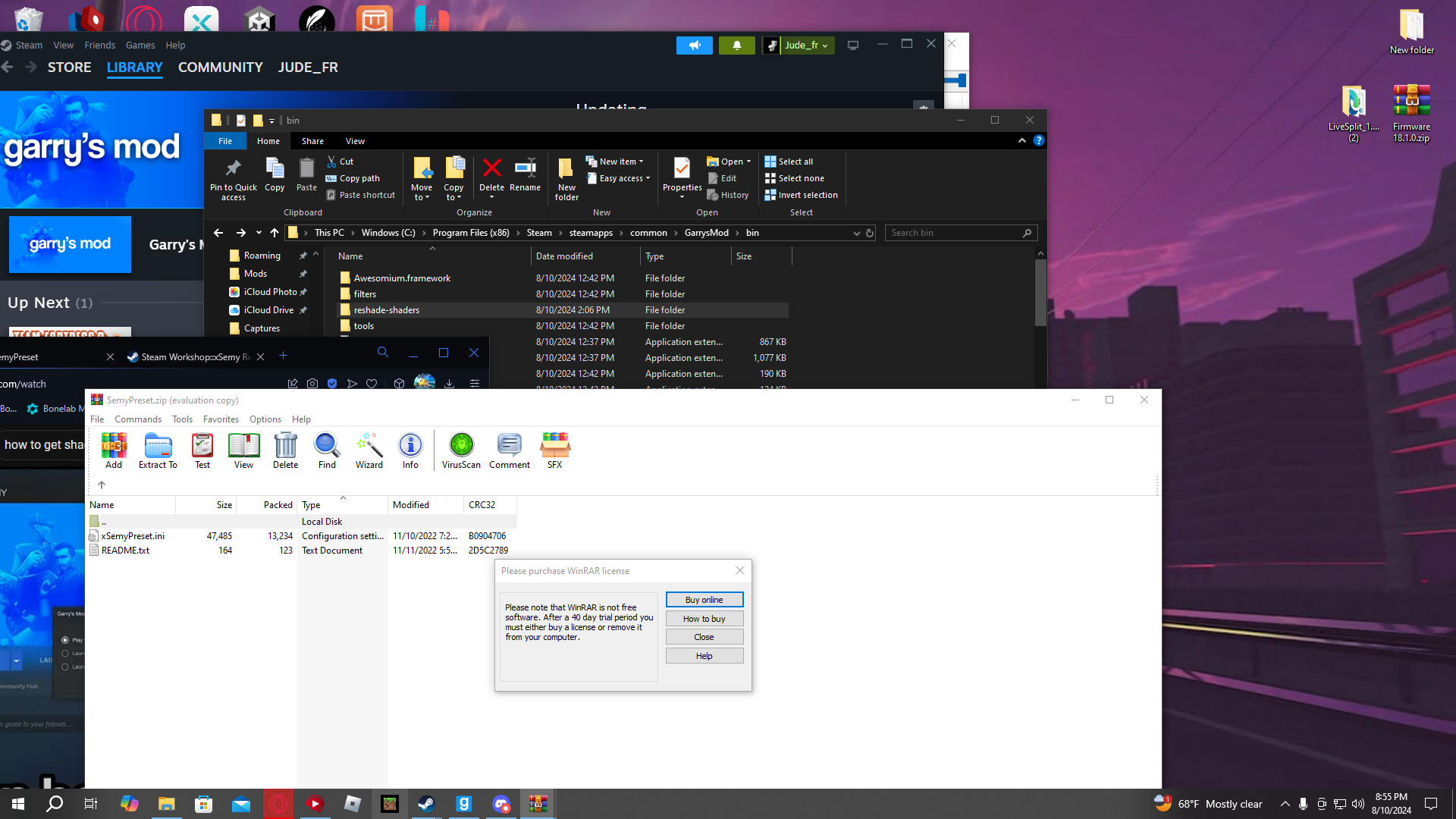
Task: Open the WinRAR Commands menu
Action: tap(137, 419)
